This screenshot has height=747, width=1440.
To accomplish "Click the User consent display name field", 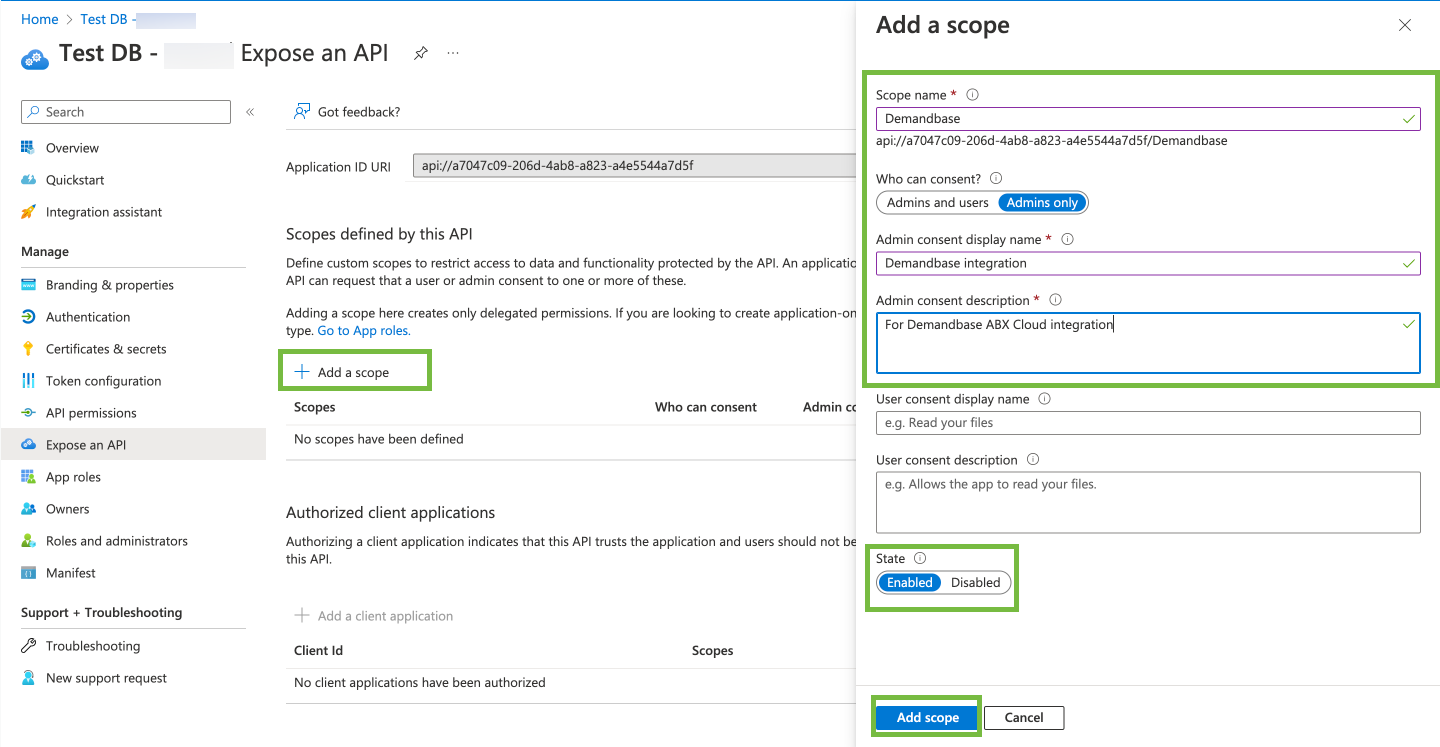I will pyautogui.click(x=1147, y=423).
